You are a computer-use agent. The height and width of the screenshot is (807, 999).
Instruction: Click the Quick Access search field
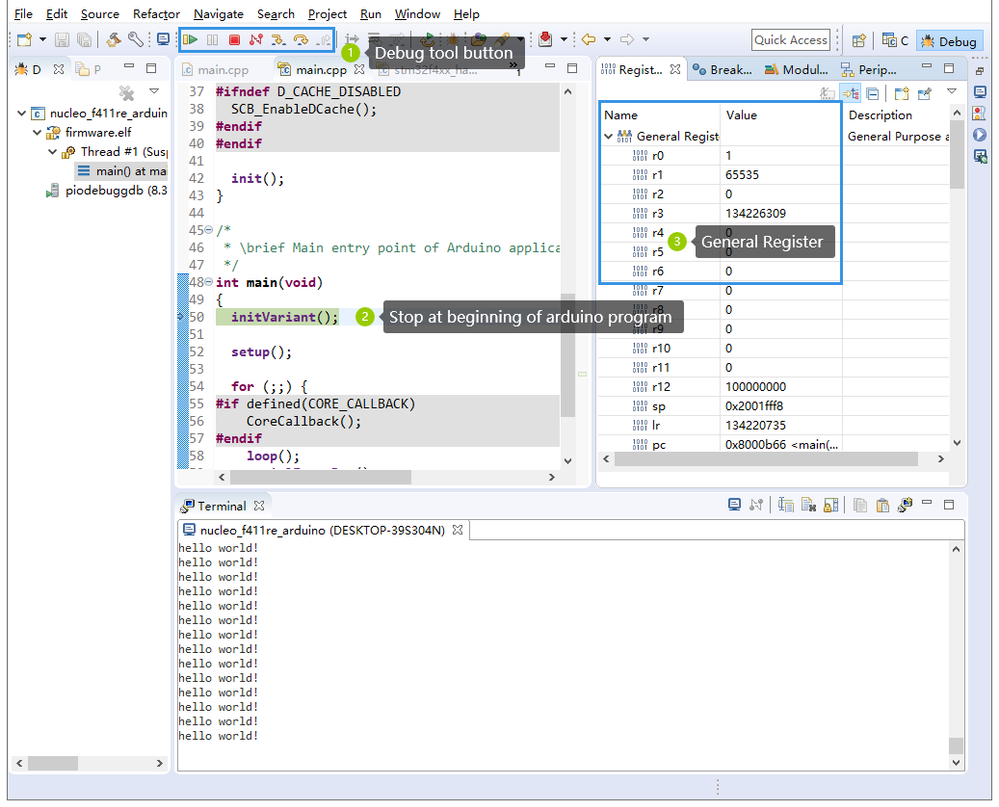pyautogui.click(x=791, y=40)
